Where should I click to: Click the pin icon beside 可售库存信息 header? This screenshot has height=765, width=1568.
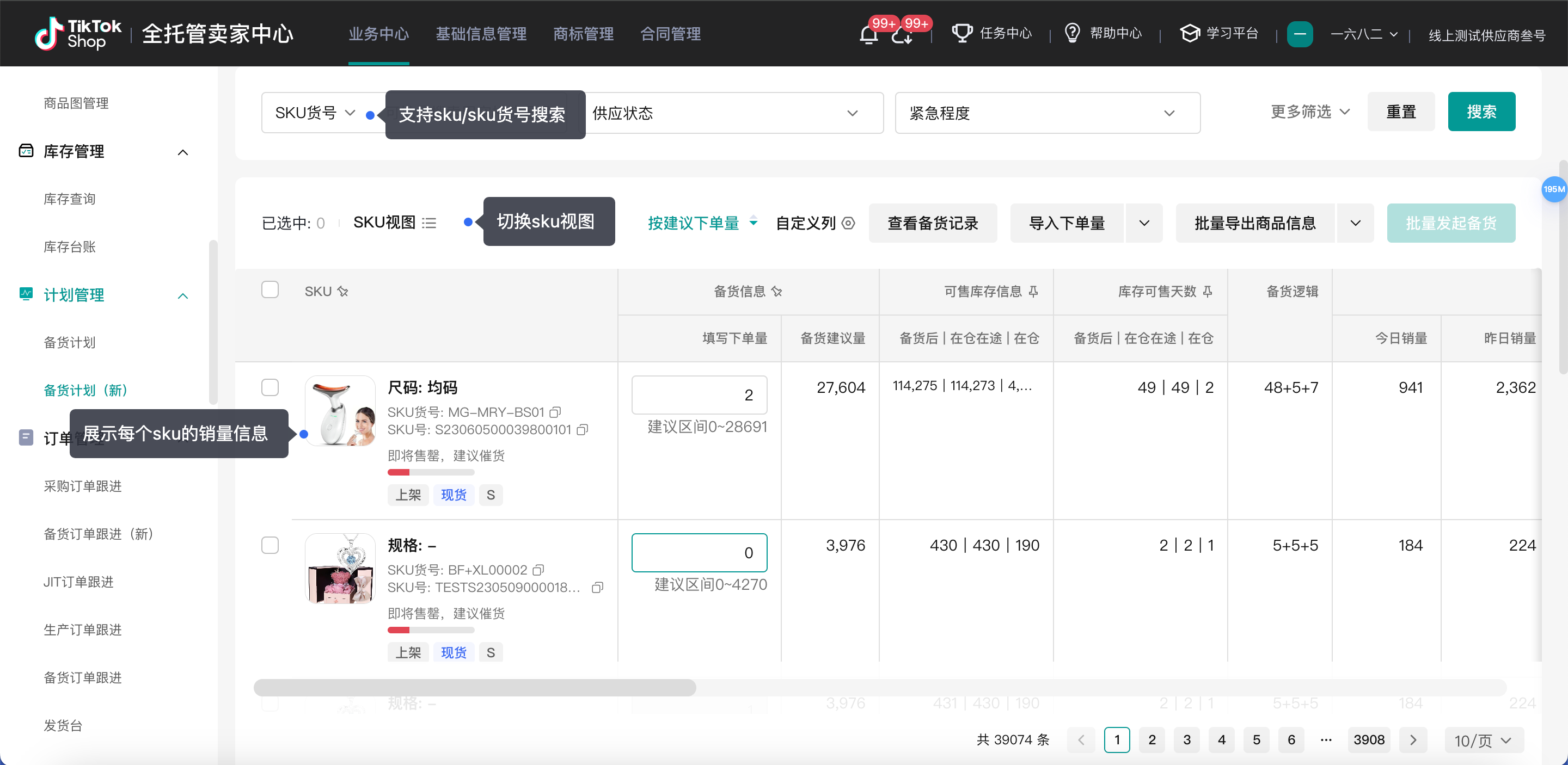pyautogui.click(x=1033, y=291)
